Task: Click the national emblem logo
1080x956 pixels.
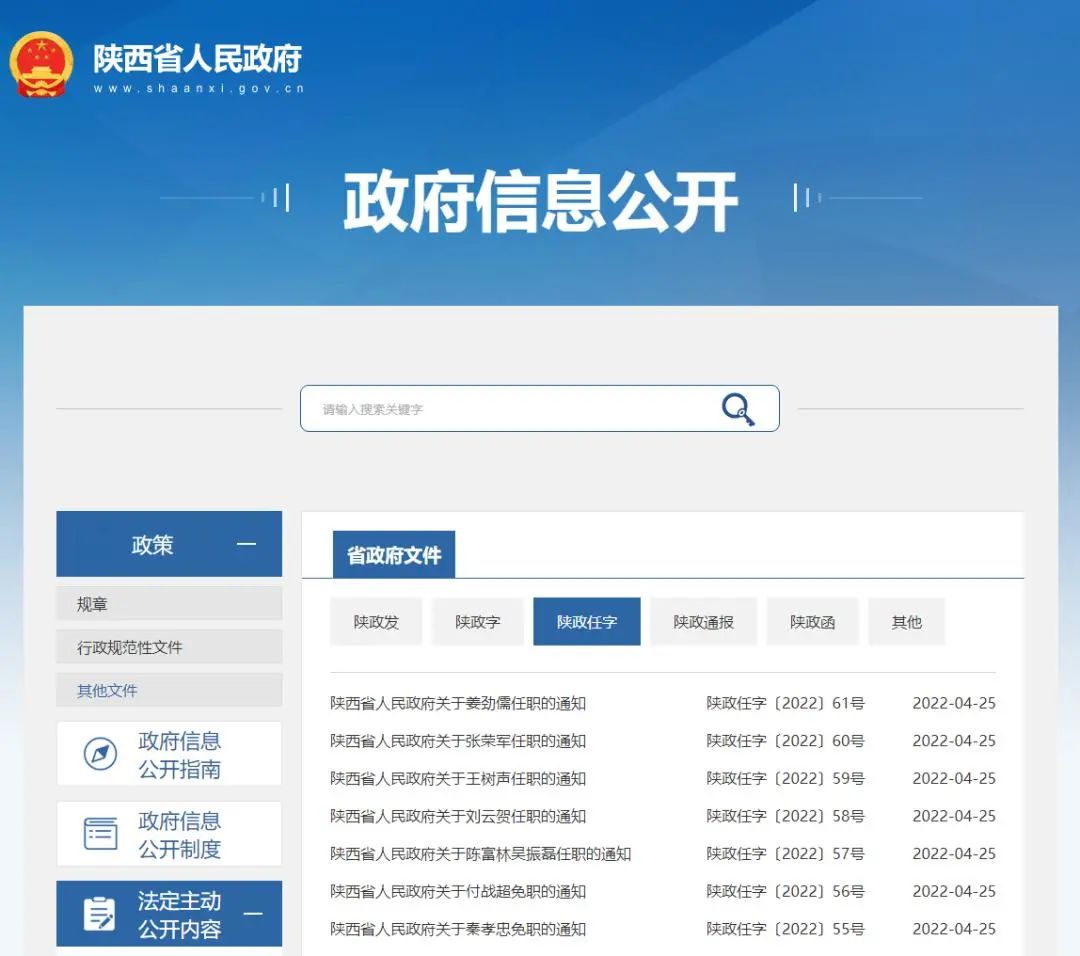Action: point(41,64)
